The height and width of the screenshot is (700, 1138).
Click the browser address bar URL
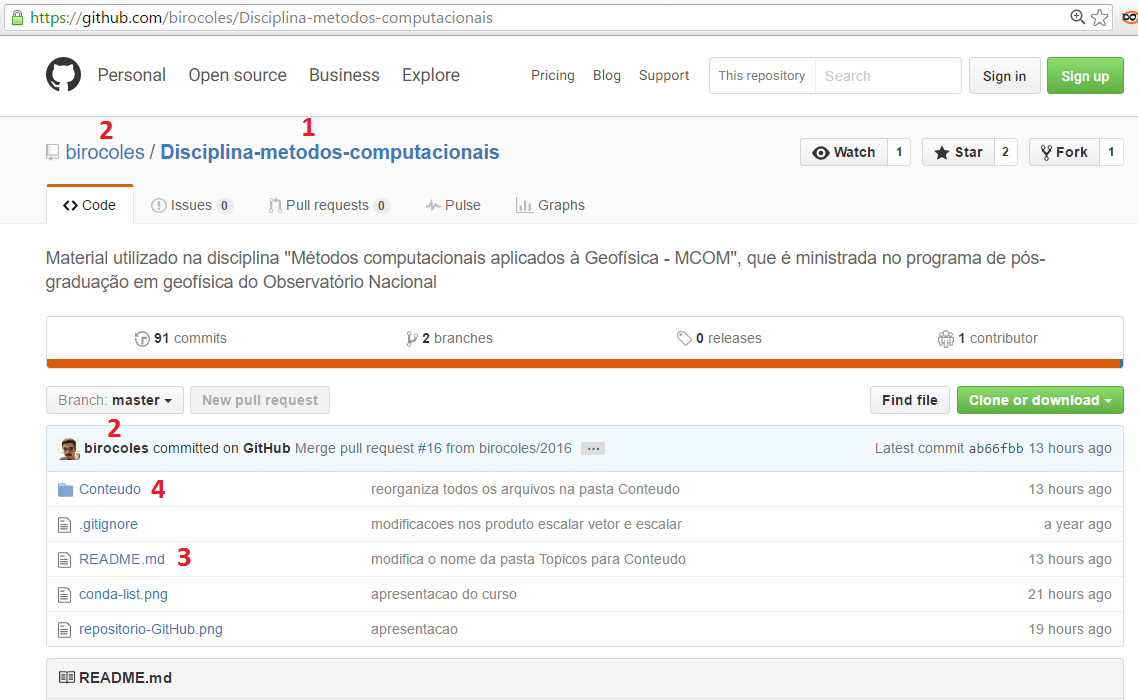point(261,17)
